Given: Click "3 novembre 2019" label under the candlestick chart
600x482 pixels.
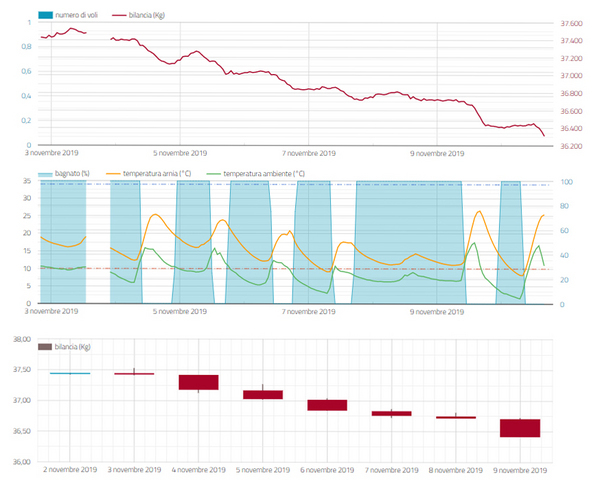Looking at the screenshot, I should pos(134,469).
